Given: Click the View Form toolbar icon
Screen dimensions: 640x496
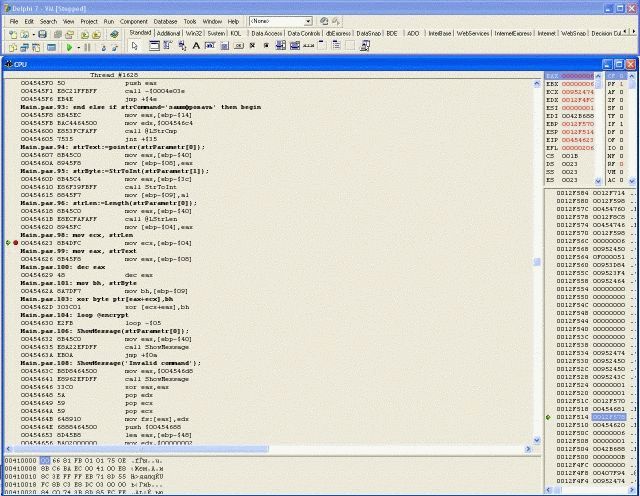Looking at the screenshot, I should pos(24,48).
